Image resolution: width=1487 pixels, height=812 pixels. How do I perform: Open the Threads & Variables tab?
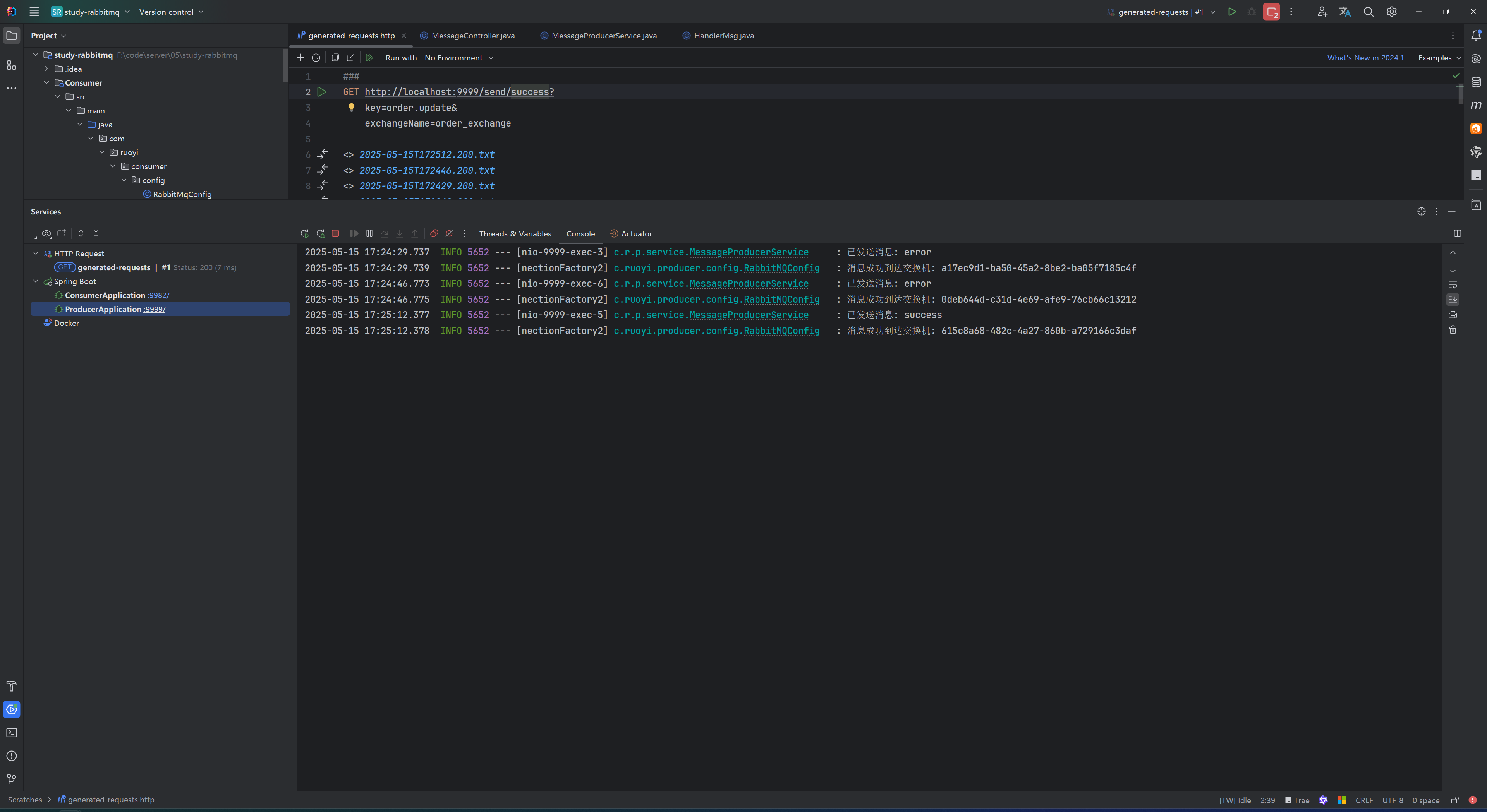point(515,234)
